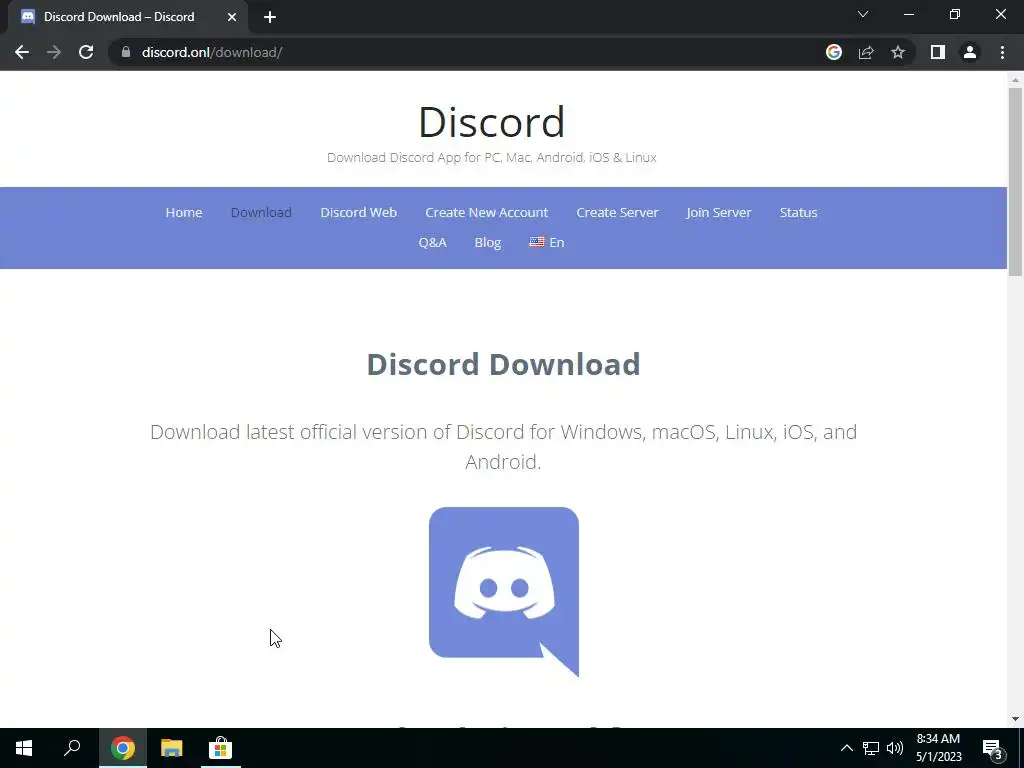Show hidden system tray icons
This screenshot has width=1024, height=768.
pos(846,748)
